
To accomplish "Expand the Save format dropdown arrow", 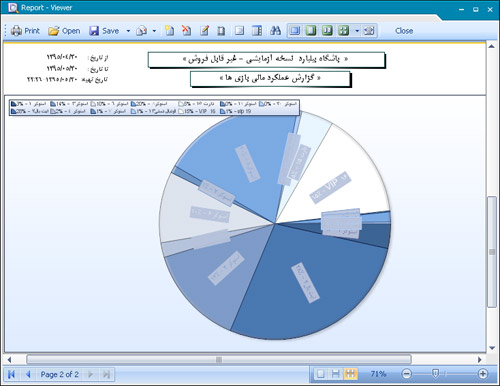I will (x=128, y=31).
